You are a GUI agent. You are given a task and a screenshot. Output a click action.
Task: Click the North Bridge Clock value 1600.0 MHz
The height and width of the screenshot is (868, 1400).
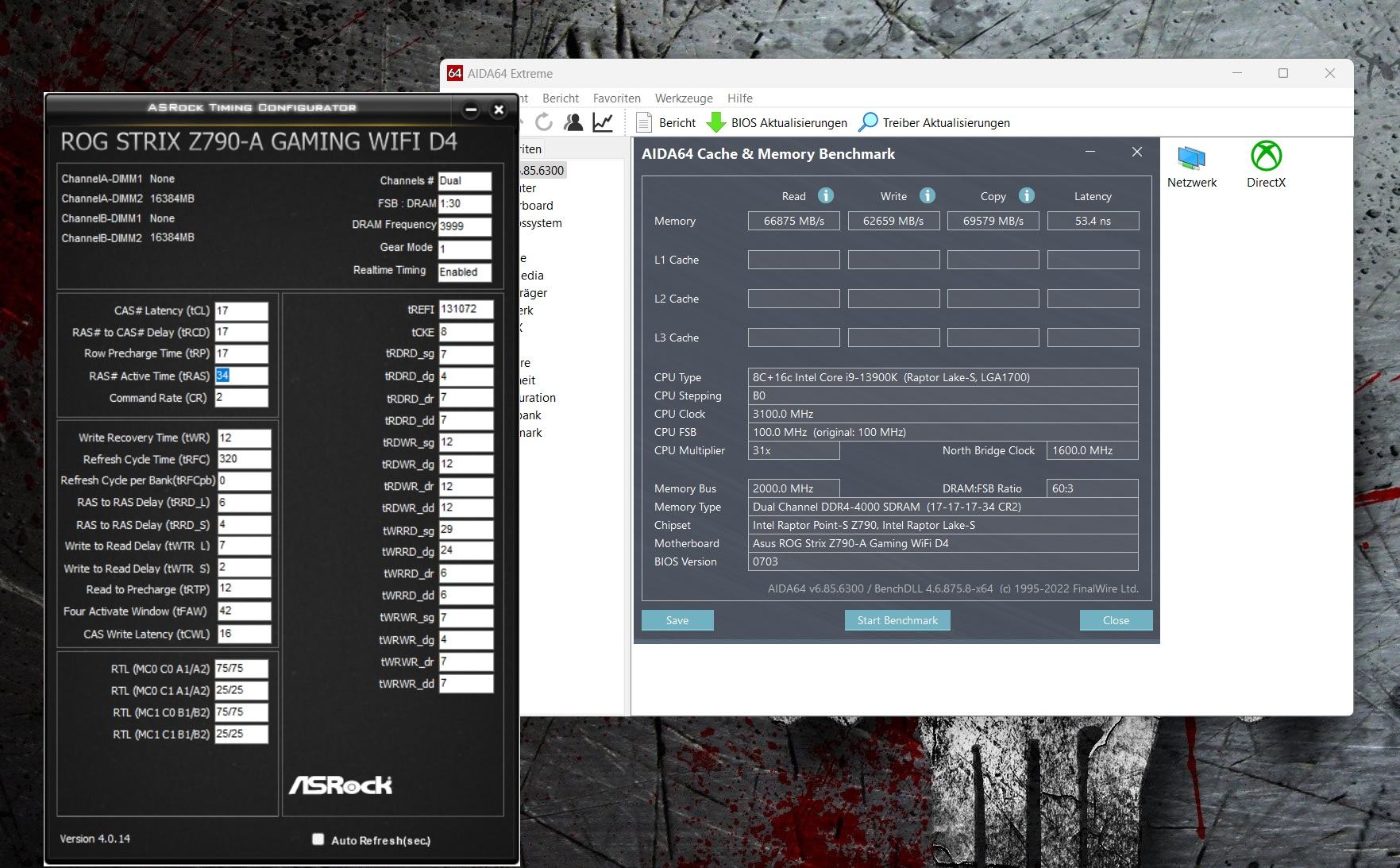click(1093, 450)
